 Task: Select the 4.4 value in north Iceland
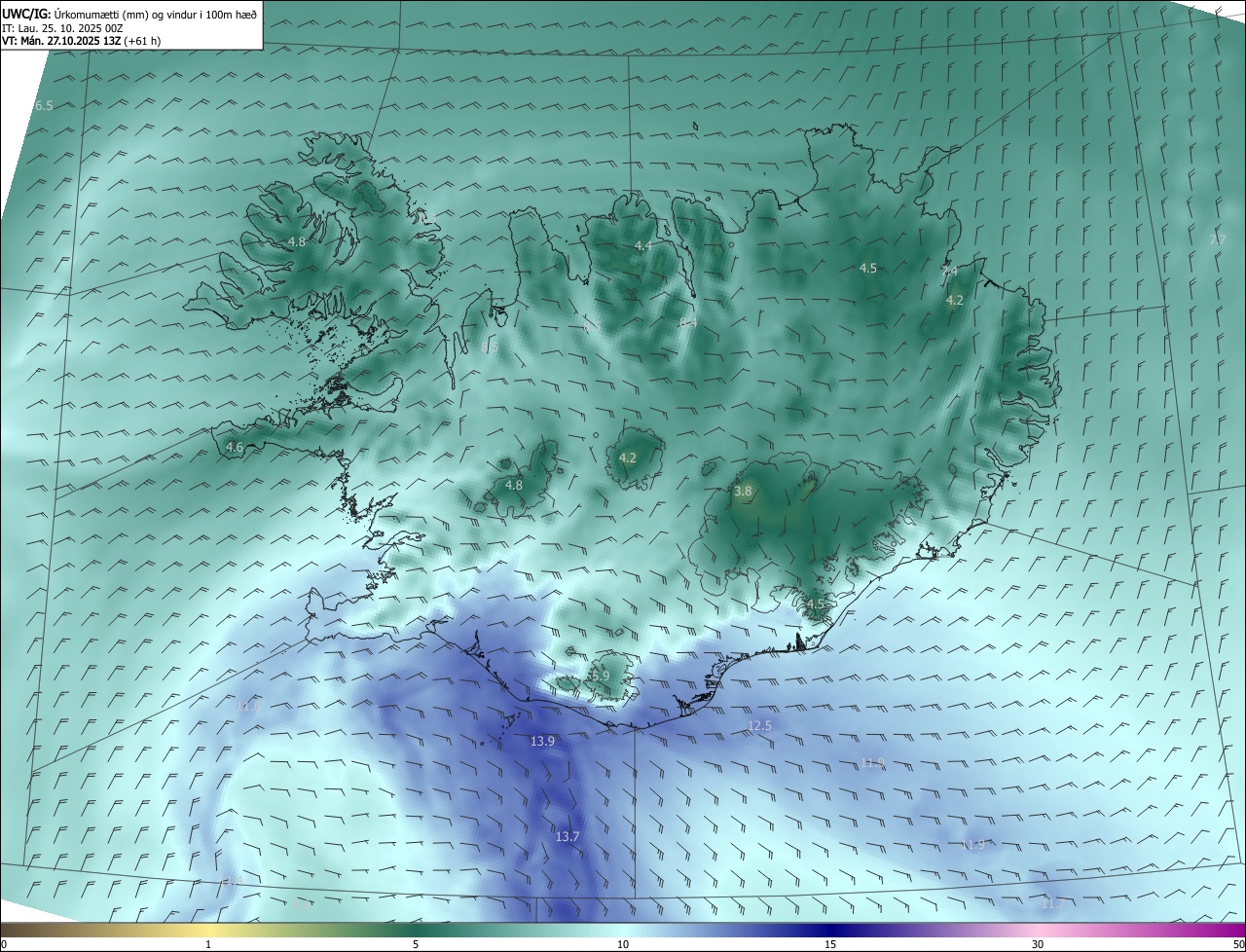click(x=643, y=245)
